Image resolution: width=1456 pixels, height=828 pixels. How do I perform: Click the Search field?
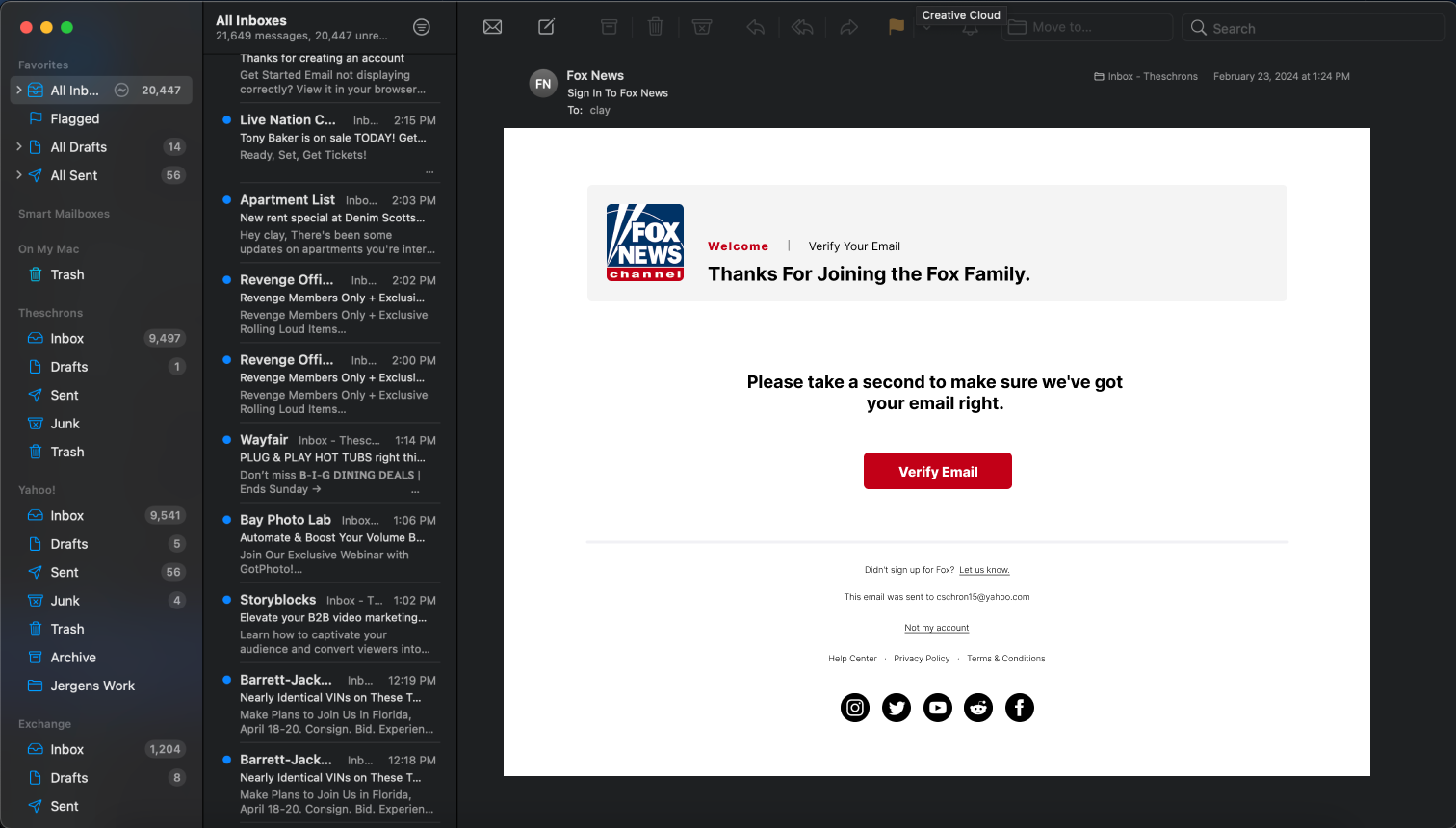pos(1313,28)
